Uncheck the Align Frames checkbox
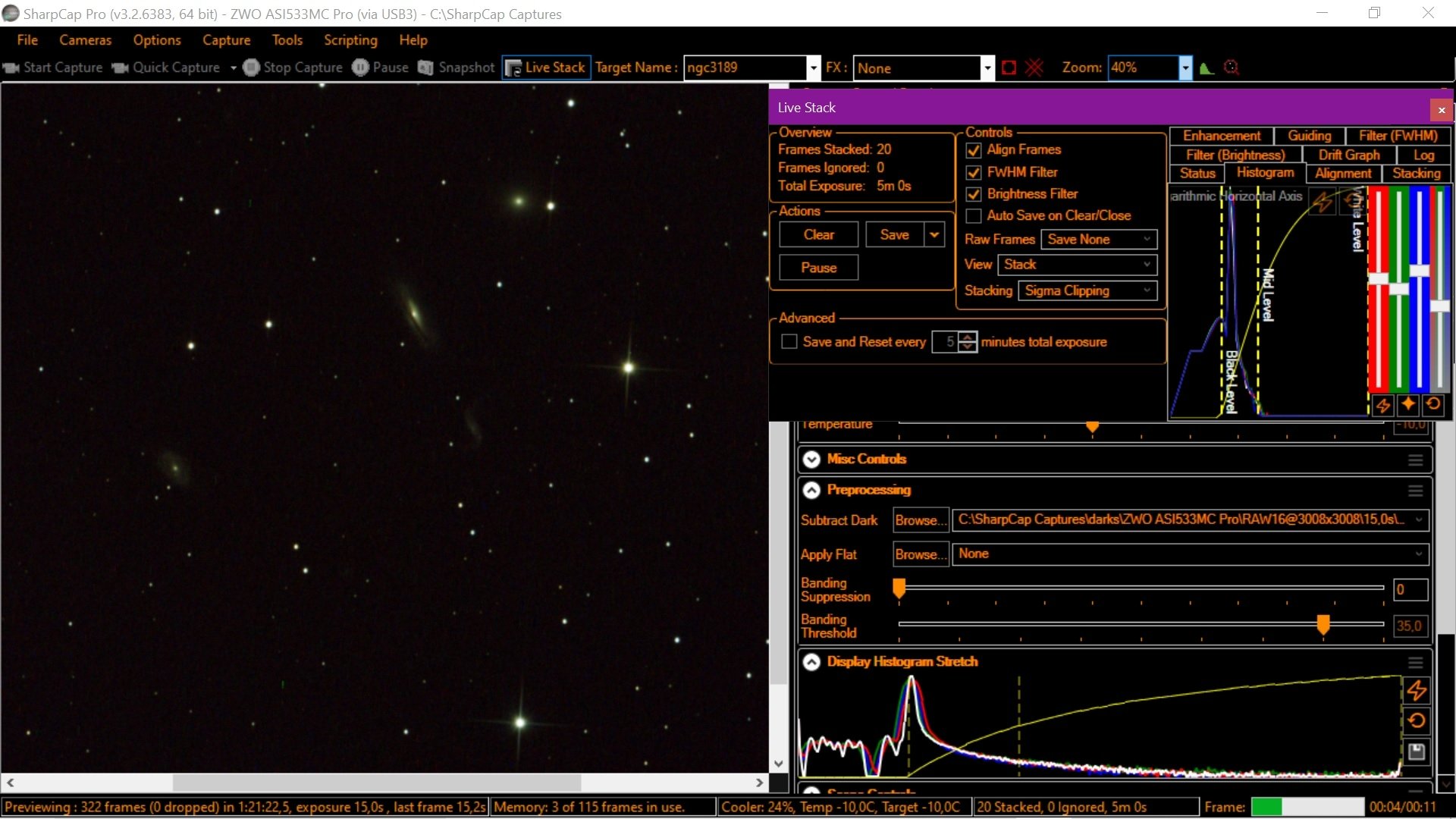 974,151
